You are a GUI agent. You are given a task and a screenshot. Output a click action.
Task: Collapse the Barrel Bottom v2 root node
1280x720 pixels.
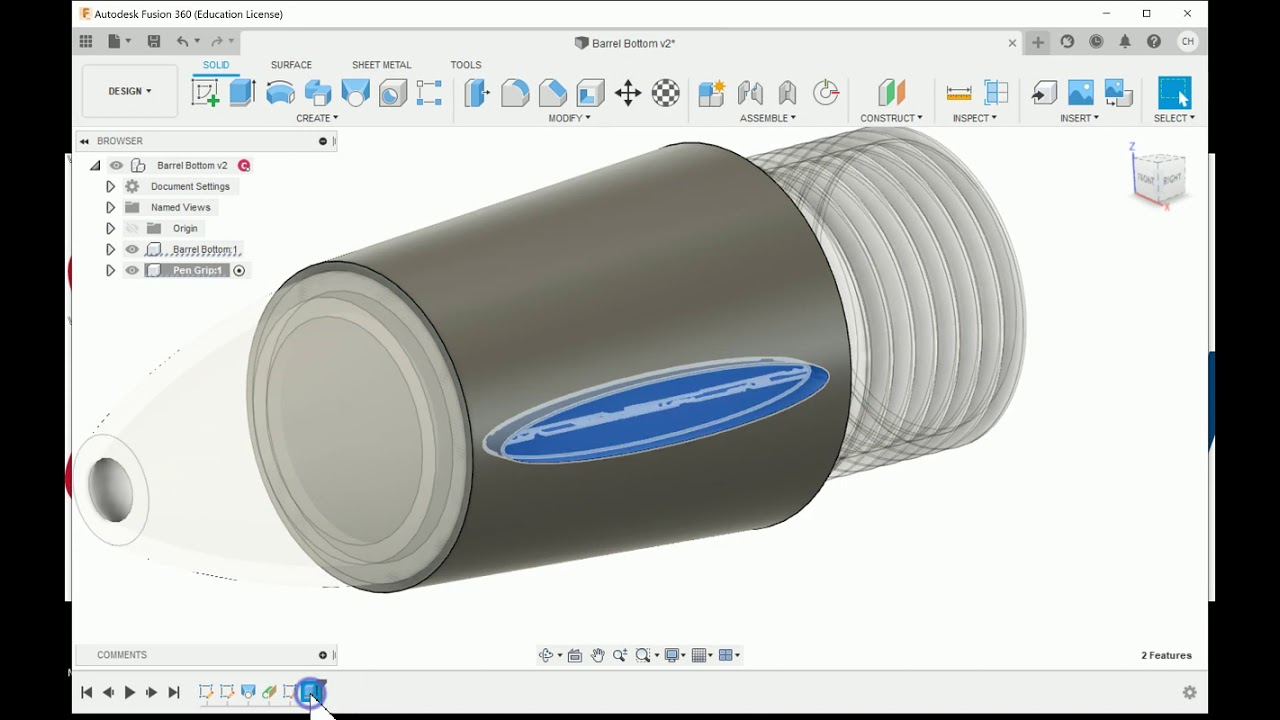pyautogui.click(x=95, y=165)
